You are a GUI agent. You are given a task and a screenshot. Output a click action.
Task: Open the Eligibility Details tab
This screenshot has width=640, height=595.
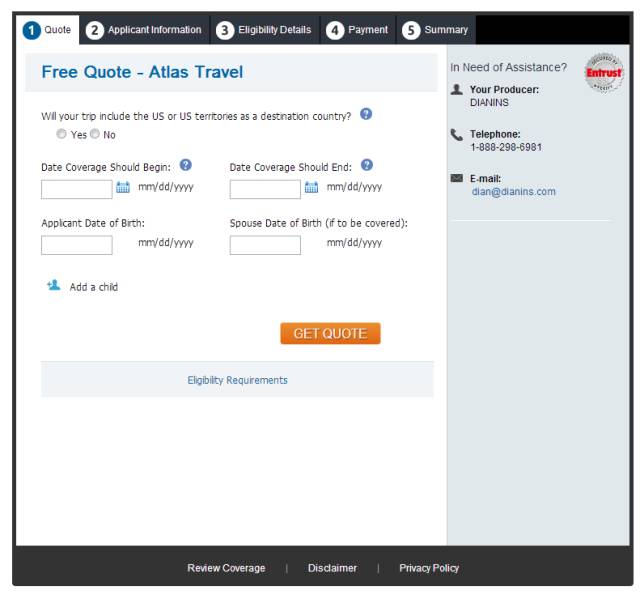(x=264, y=30)
